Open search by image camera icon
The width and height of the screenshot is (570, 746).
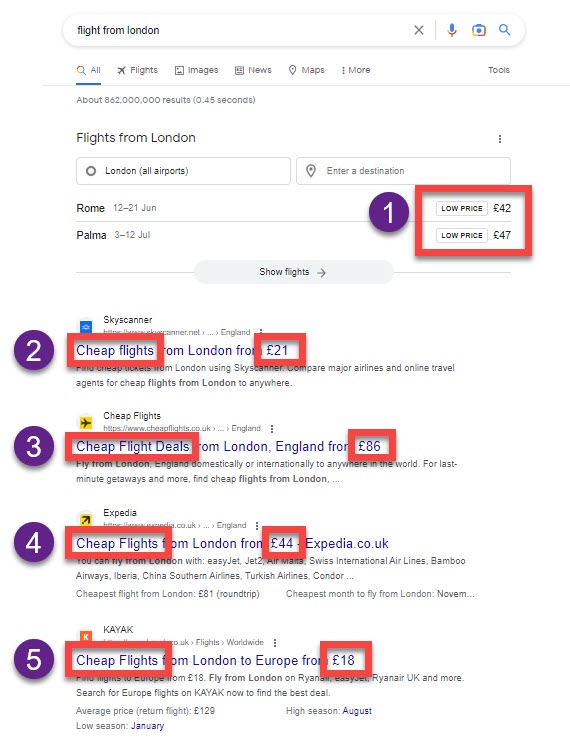pos(479,30)
